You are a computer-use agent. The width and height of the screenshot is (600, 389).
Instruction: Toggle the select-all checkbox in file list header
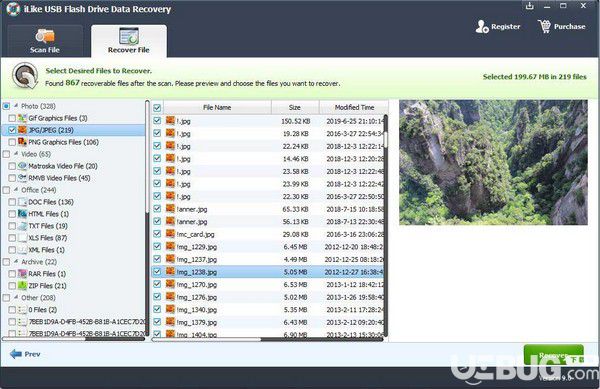[x=157, y=107]
